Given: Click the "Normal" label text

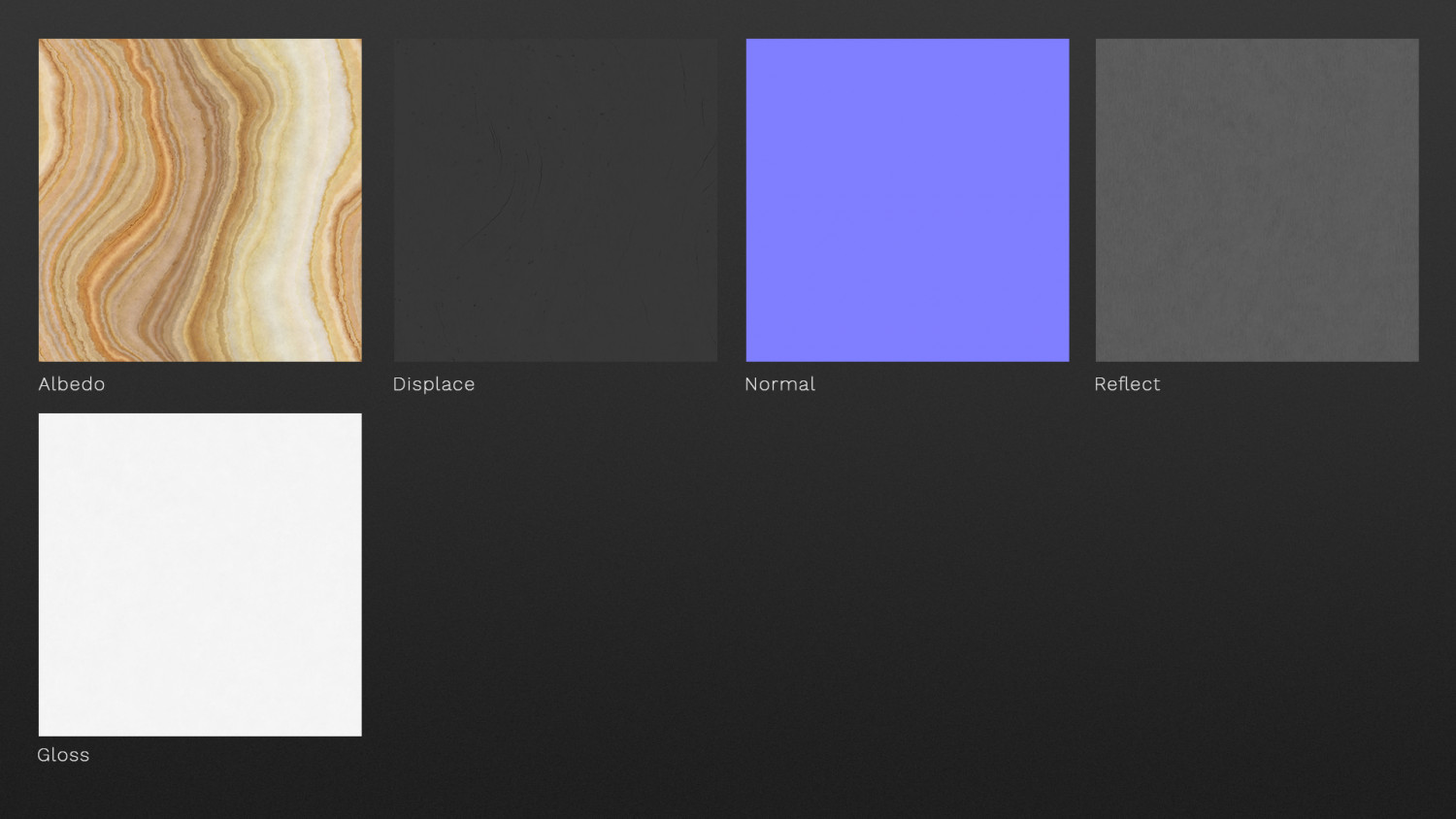Looking at the screenshot, I should point(779,384).
